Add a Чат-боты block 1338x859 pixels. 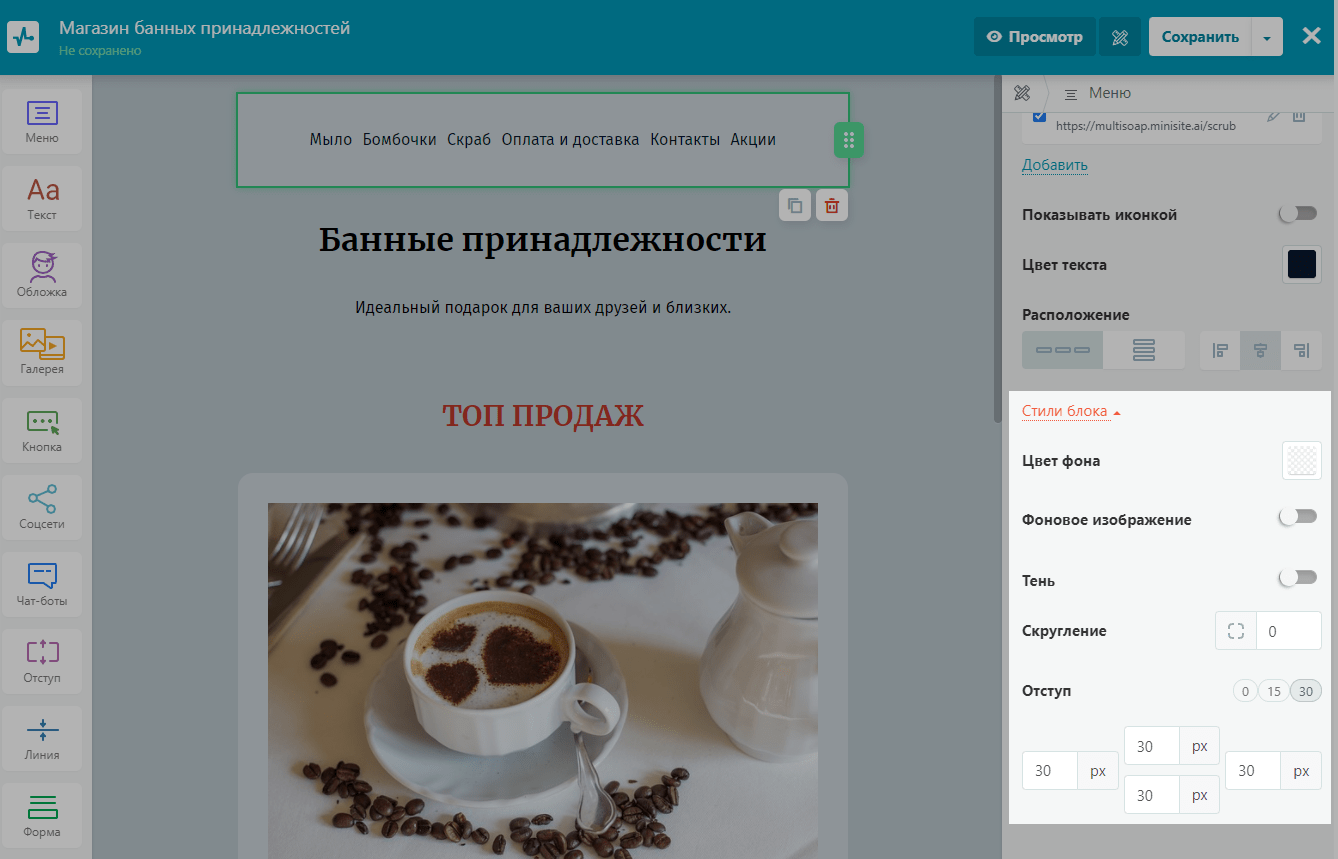(42, 584)
